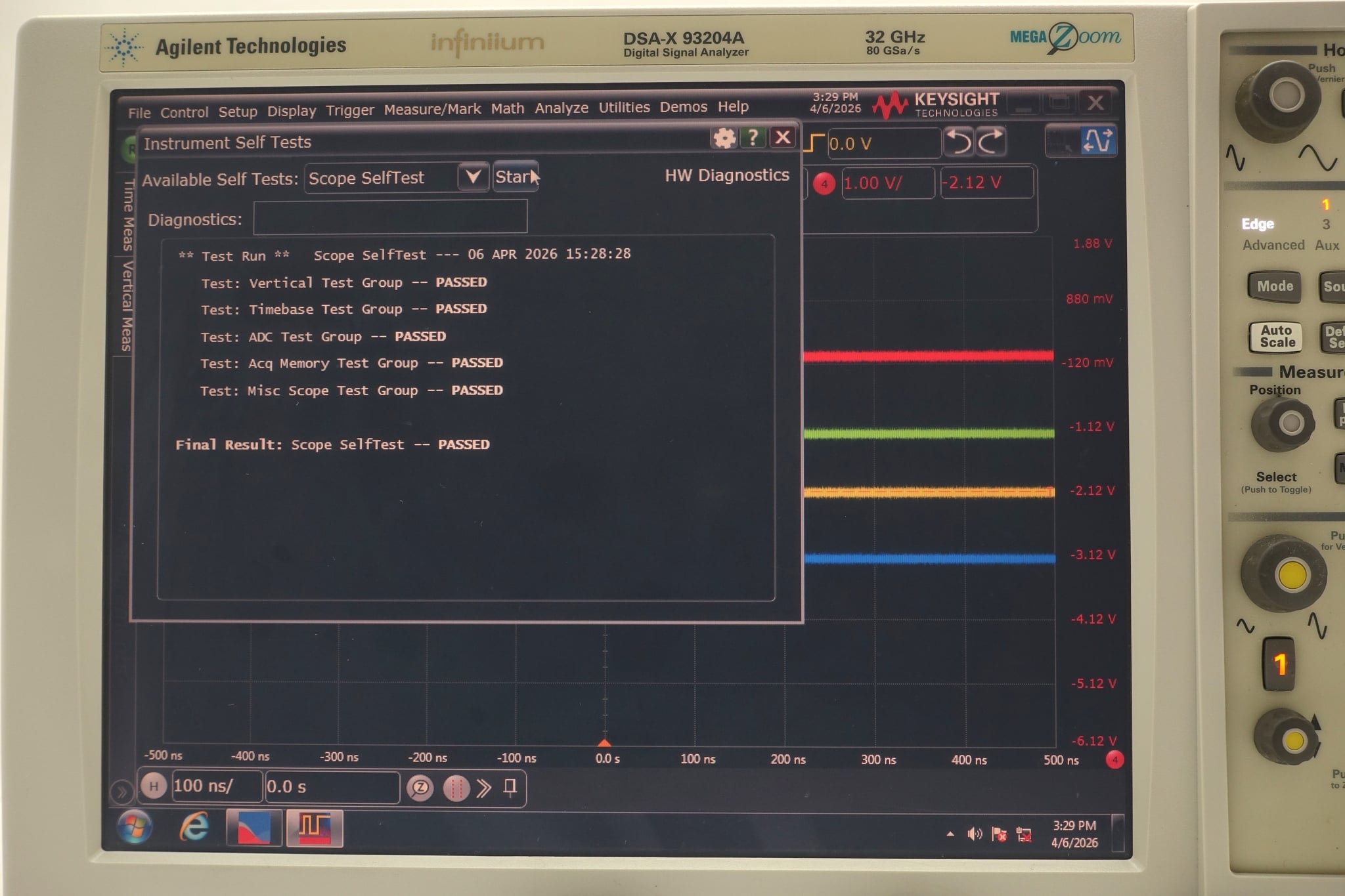Open the Vertical Meas side tab
Screen dimensions: 1345x896
127,305
